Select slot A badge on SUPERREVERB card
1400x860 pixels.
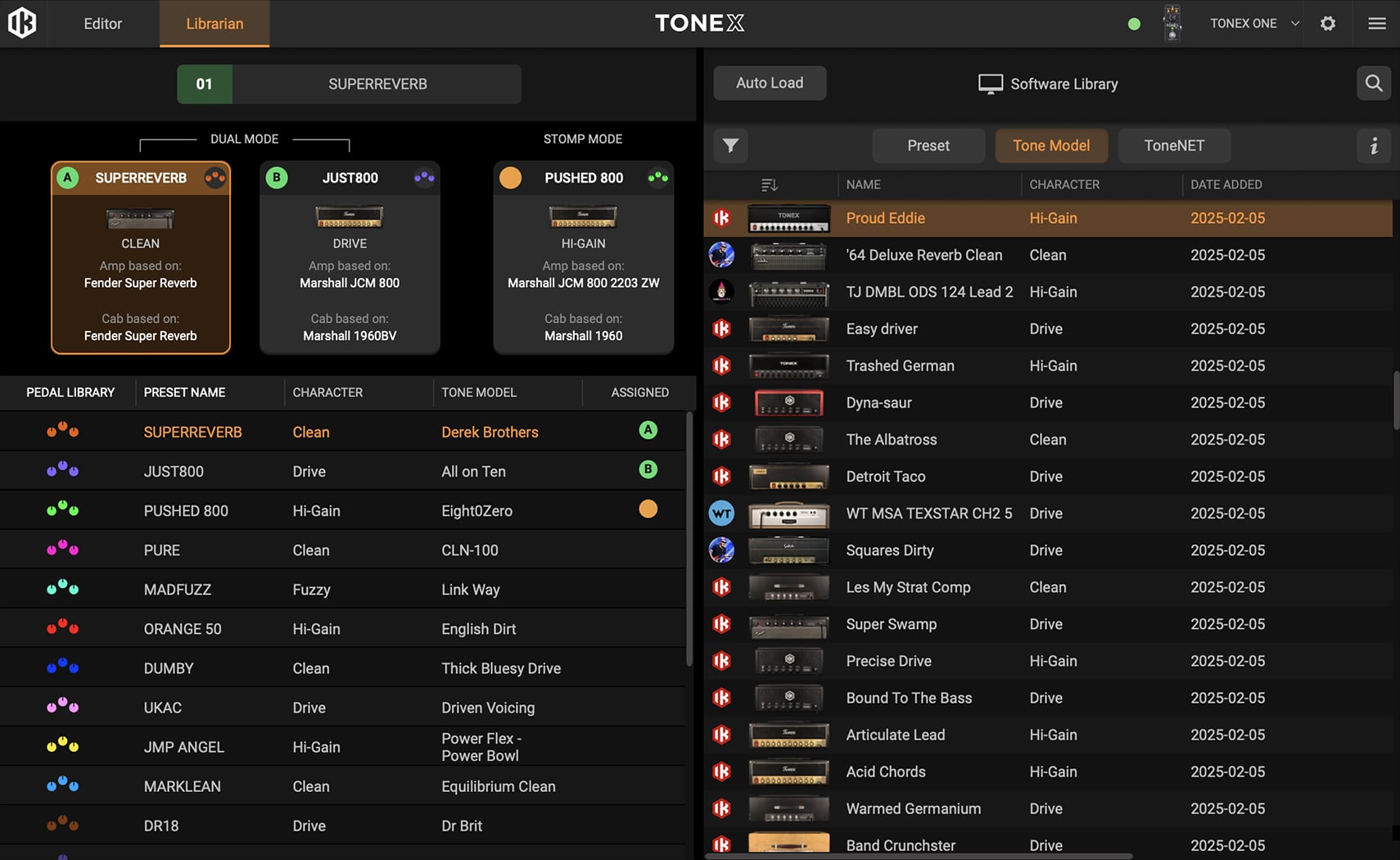[x=68, y=178]
